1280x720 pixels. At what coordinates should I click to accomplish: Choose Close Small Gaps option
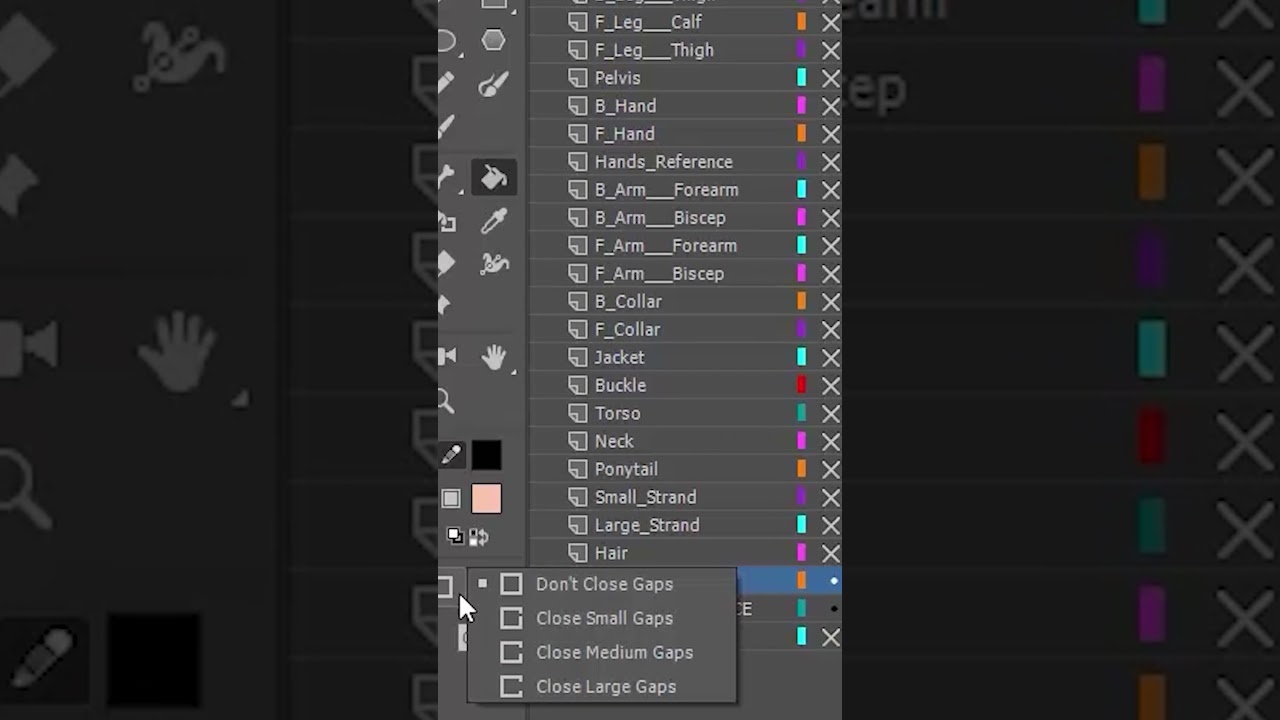point(602,618)
